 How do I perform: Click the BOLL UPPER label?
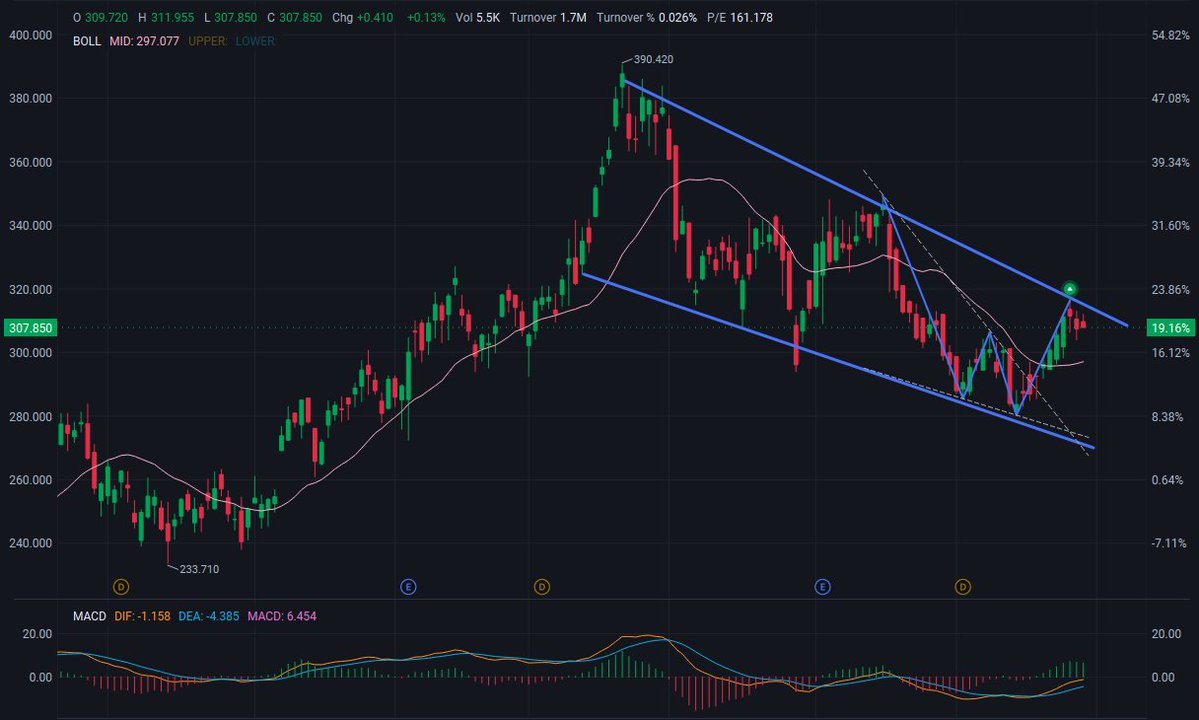(x=208, y=41)
